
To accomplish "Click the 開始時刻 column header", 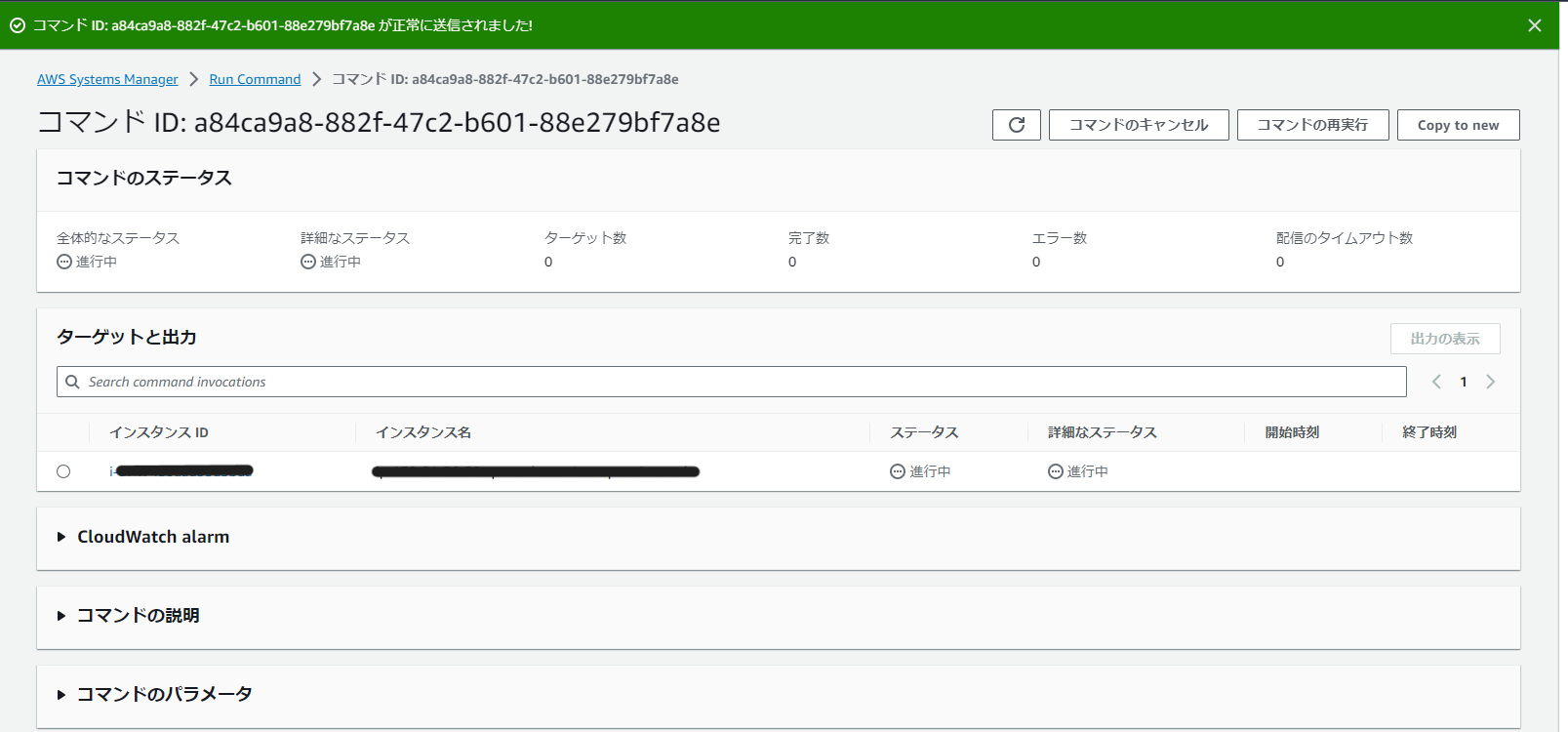I will (1292, 432).
